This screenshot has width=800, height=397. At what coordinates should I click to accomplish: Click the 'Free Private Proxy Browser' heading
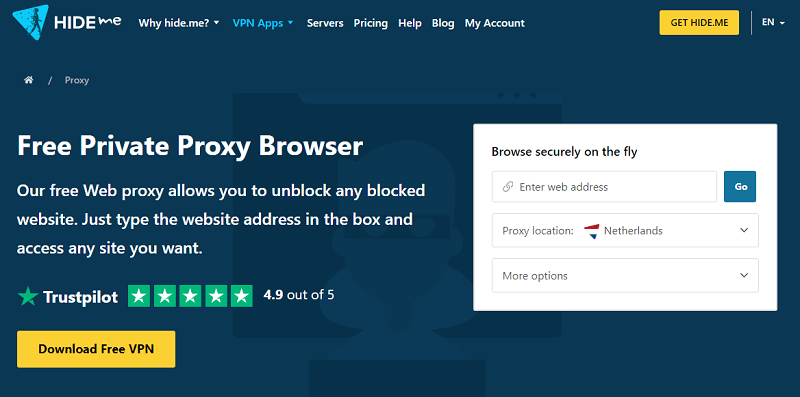pos(190,146)
